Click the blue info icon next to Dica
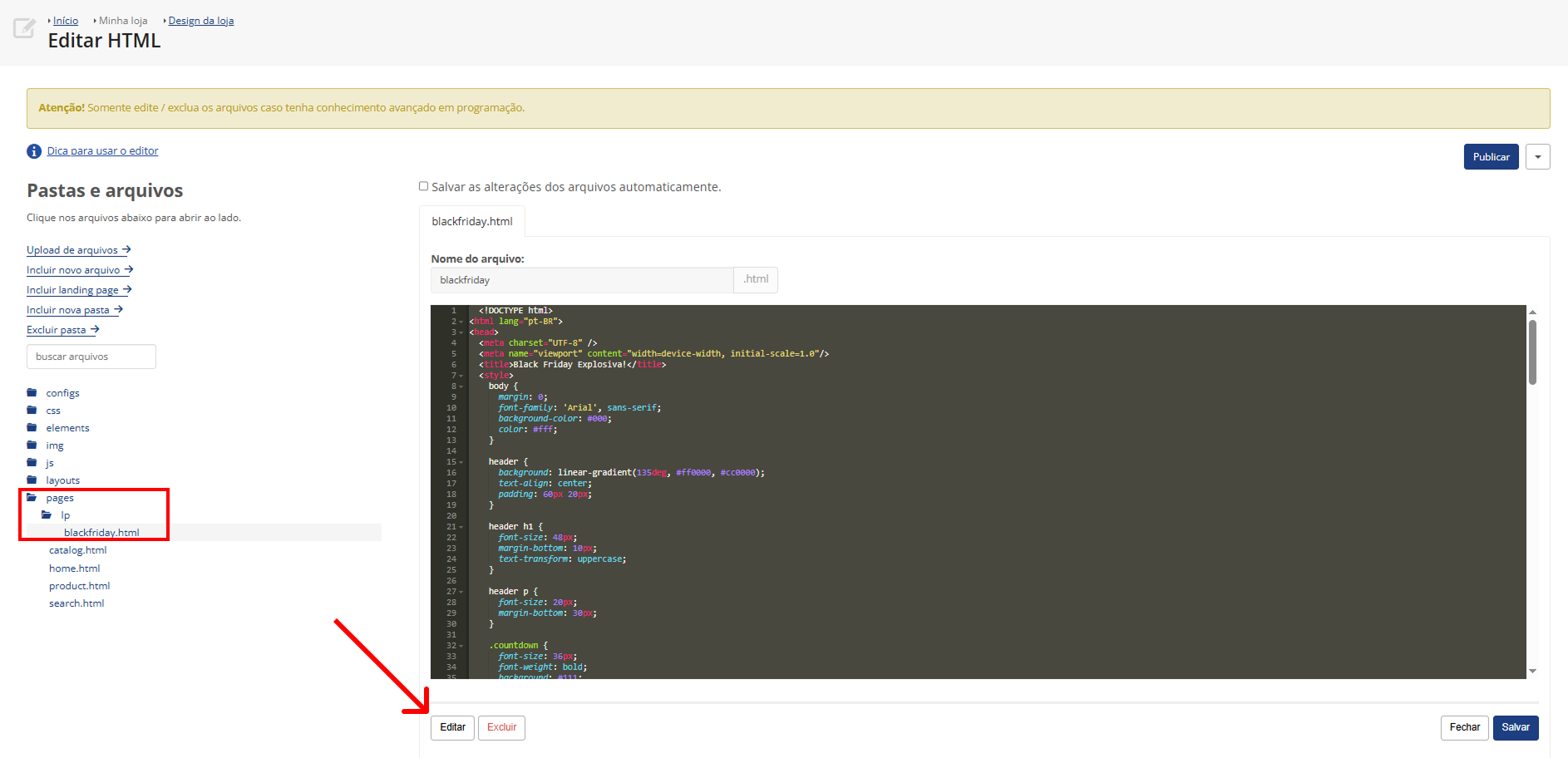Image resolution: width=1568 pixels, height=758 pixels. pyautogui.click(x=34, y=151)
